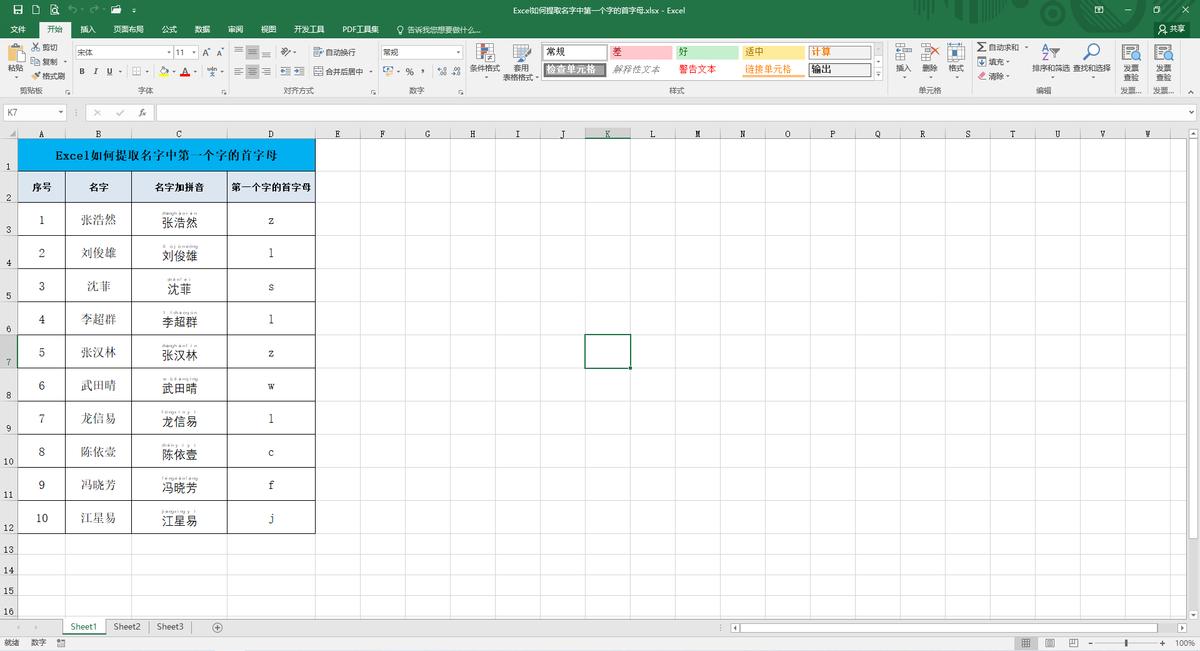Select the Format Painter (格式刷) tool
The width and height of the screenshot is (1200, 651).
[x=48, y=76]
